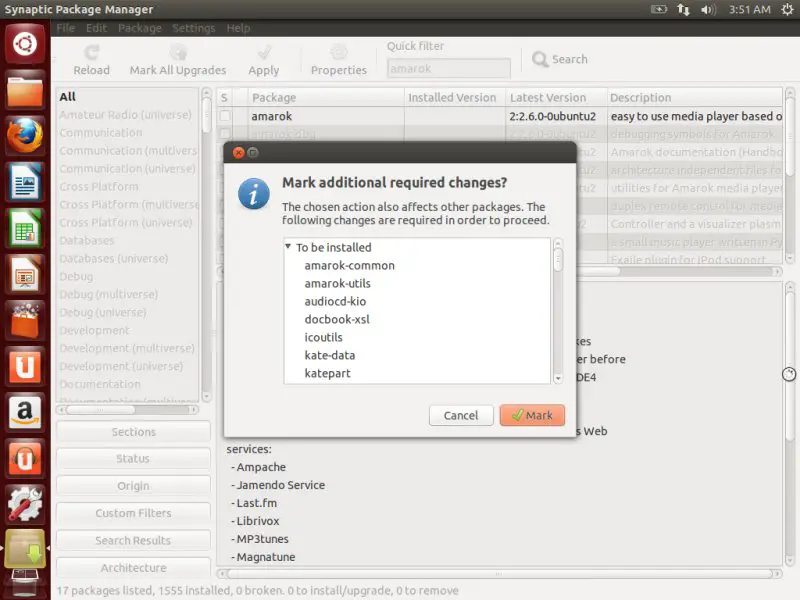800x600 pixels.
Task: Click the blue info icon in the dialog
Action: pyautogui.click(x=254, y=194)
